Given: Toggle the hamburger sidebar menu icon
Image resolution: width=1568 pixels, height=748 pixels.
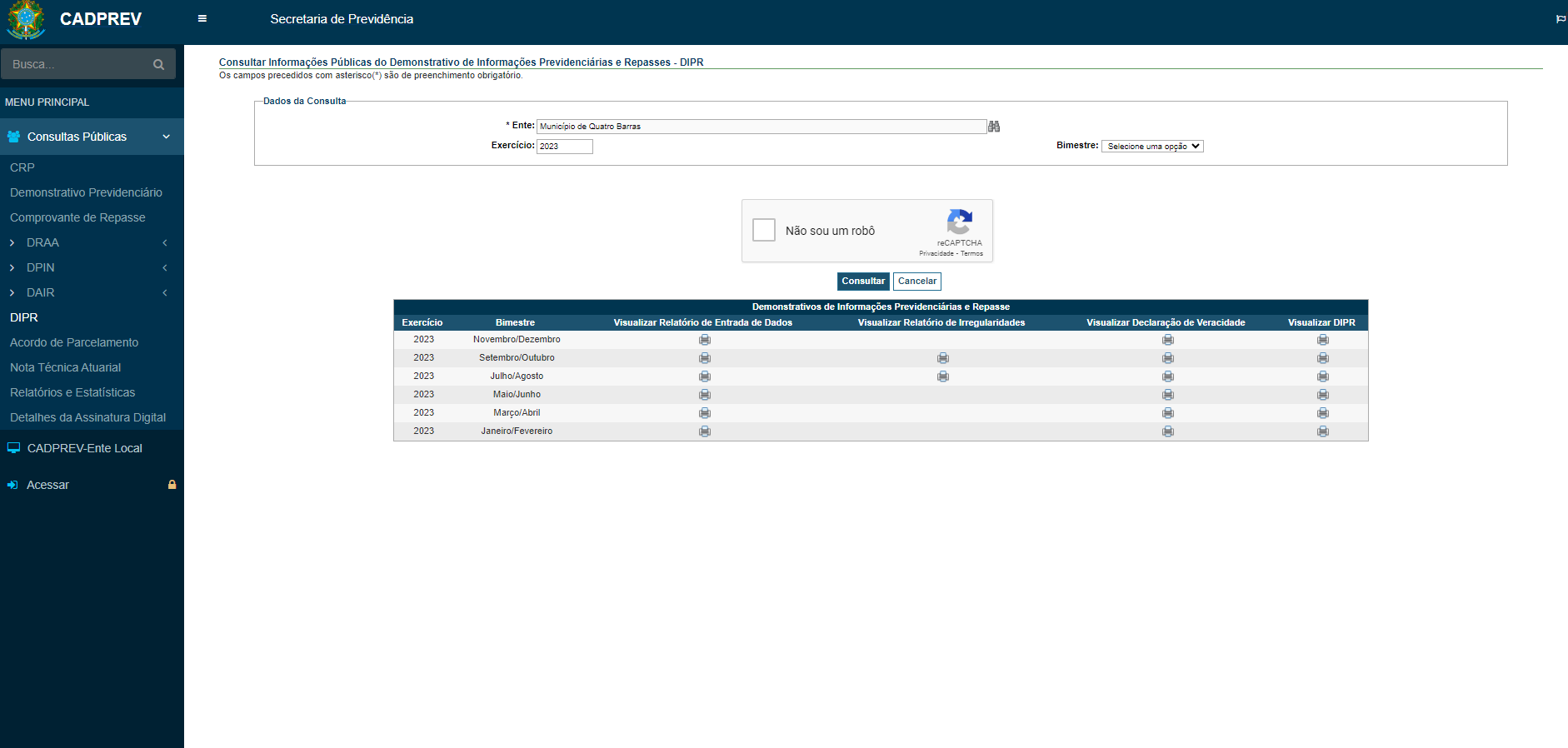Looking at the screenshot, I should point(202,18).
